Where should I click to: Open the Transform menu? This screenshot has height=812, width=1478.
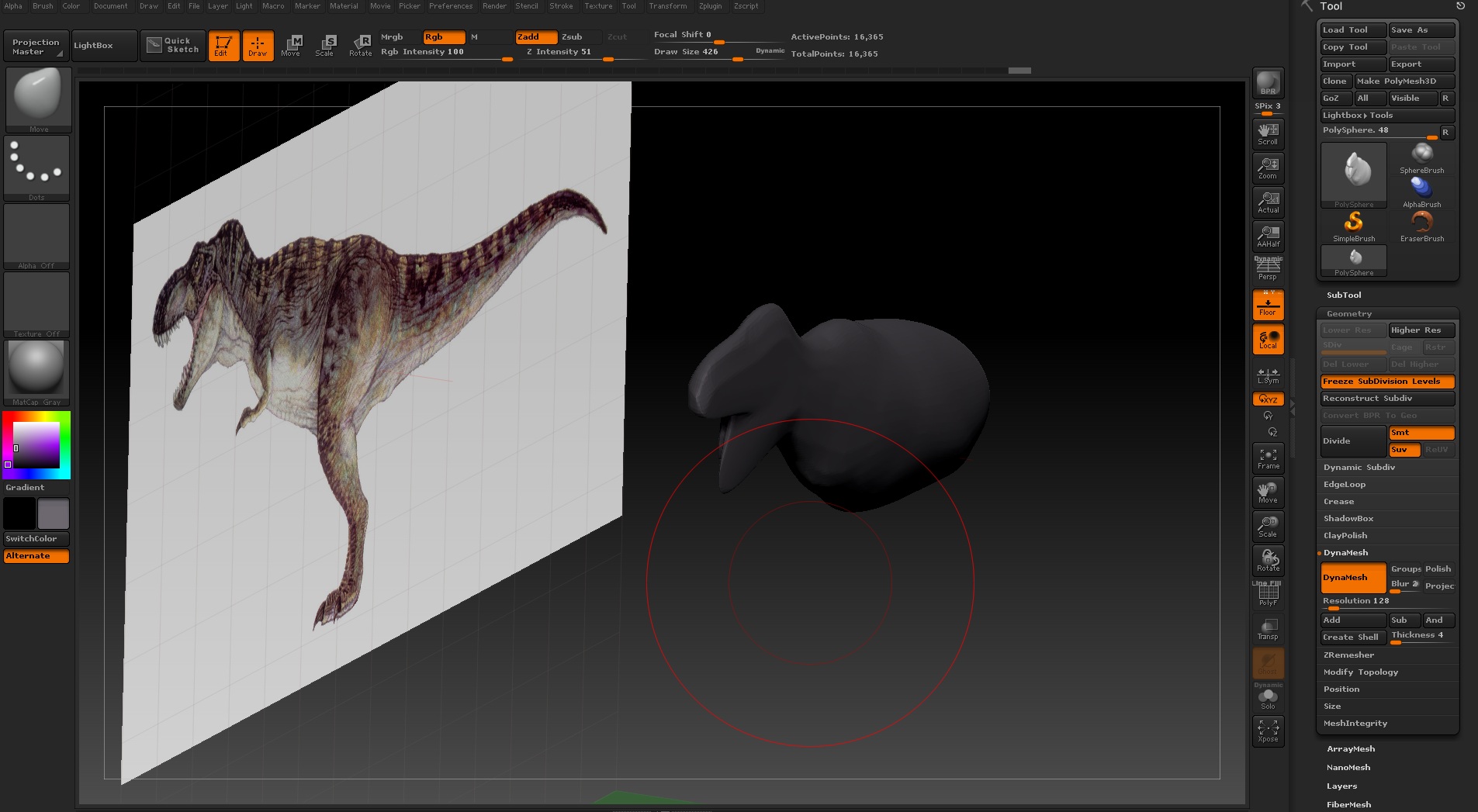[x=668, y=6]
